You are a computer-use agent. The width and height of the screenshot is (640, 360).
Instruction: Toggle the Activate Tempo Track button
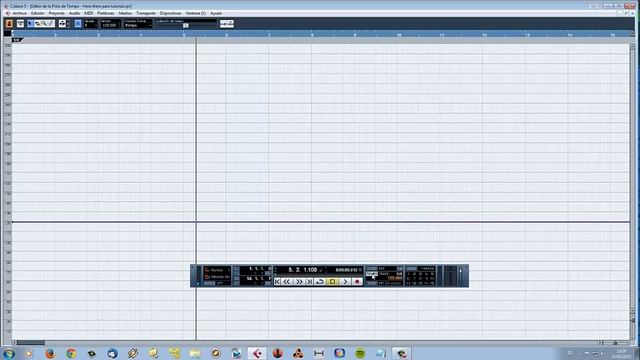pos(9,24)
